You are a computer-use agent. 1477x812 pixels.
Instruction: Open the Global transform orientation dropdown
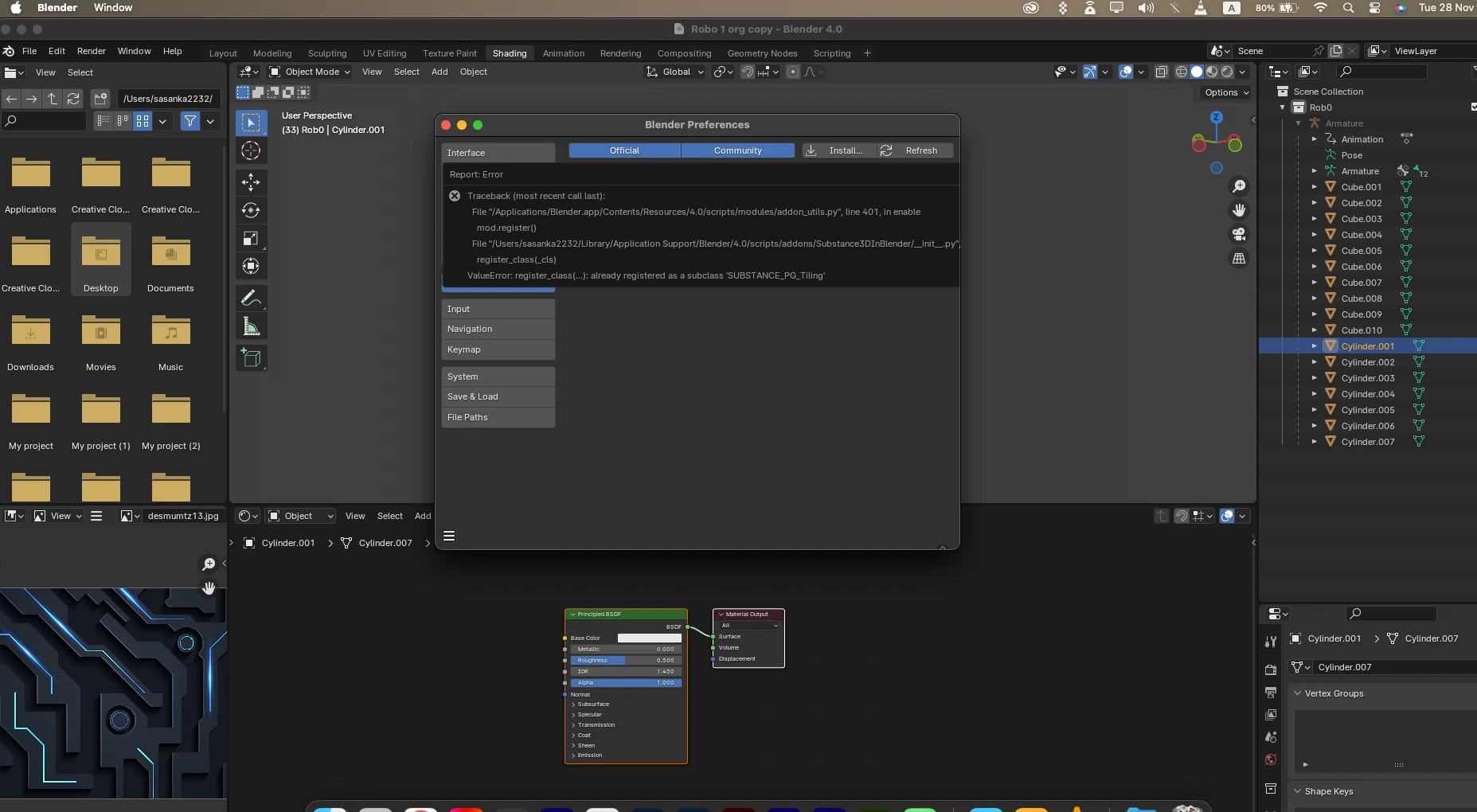(674, 72)
